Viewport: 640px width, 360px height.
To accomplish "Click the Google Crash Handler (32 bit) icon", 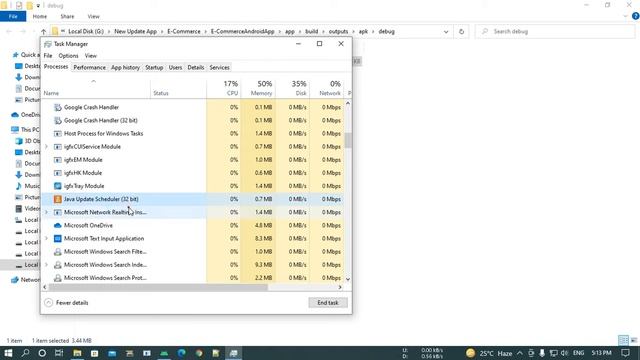I will pyautogui.click(x=58, y=120).
